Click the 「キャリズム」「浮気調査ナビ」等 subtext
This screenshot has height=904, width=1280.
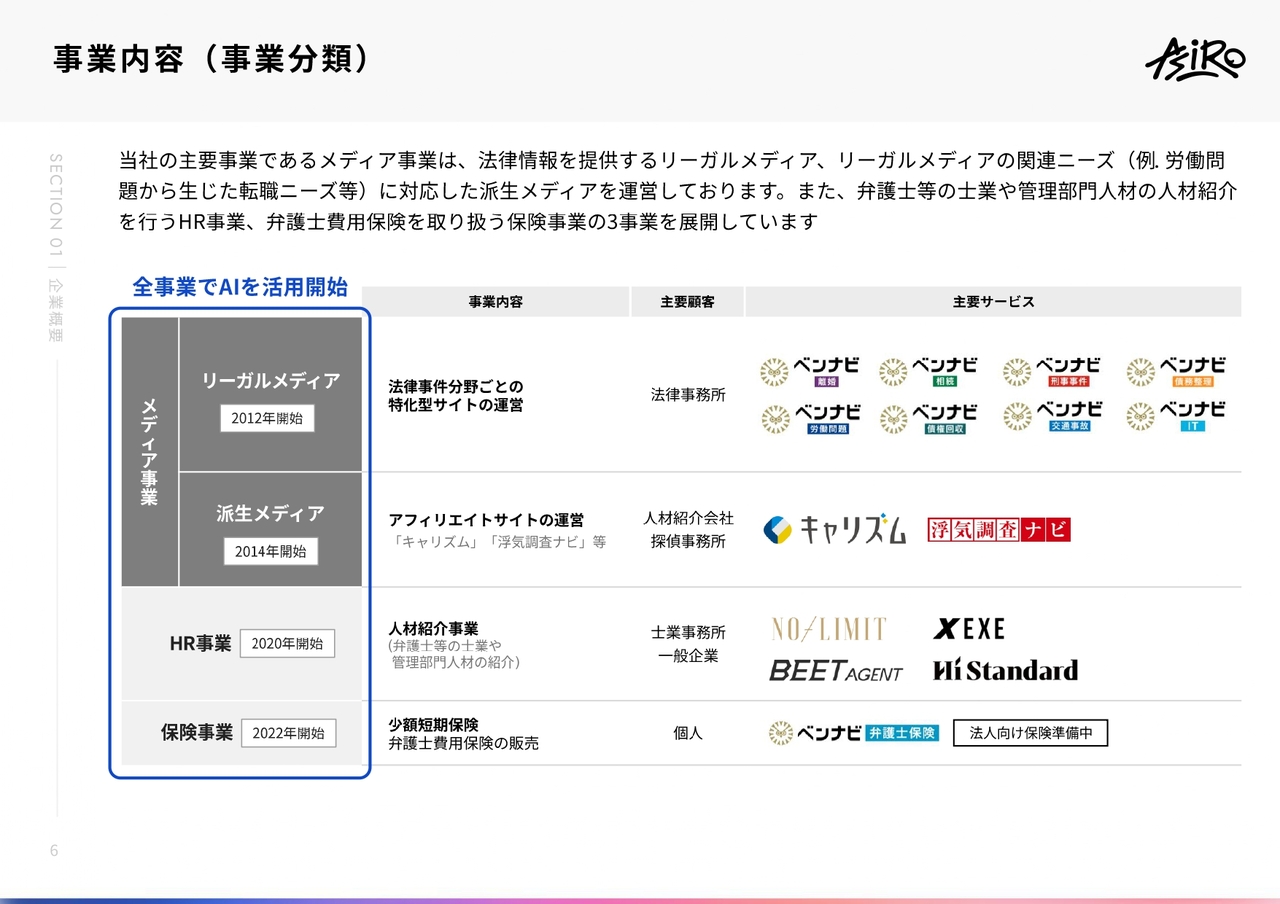(x=498, y=542)
